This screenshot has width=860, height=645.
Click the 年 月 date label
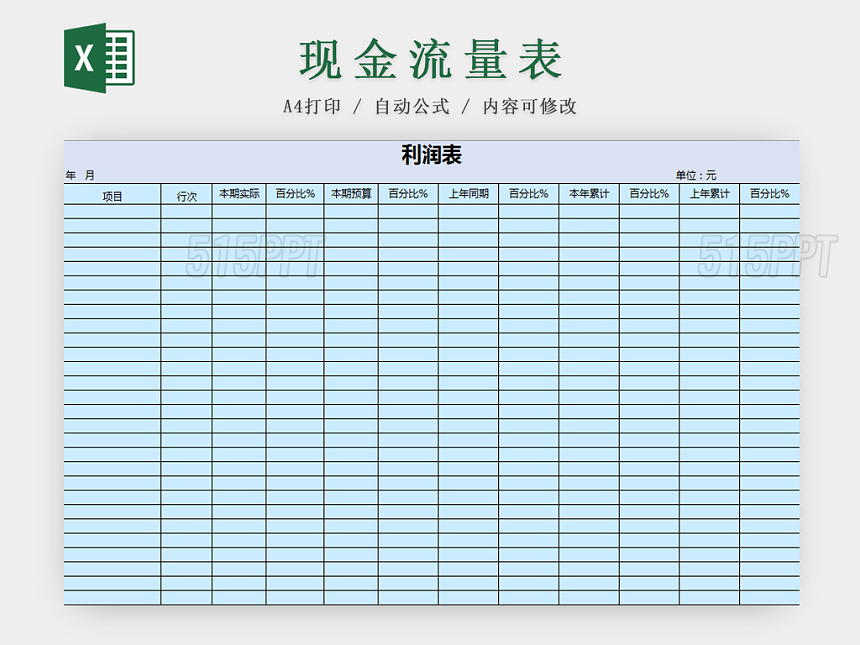pyautogui.click(x=80, y=176)
